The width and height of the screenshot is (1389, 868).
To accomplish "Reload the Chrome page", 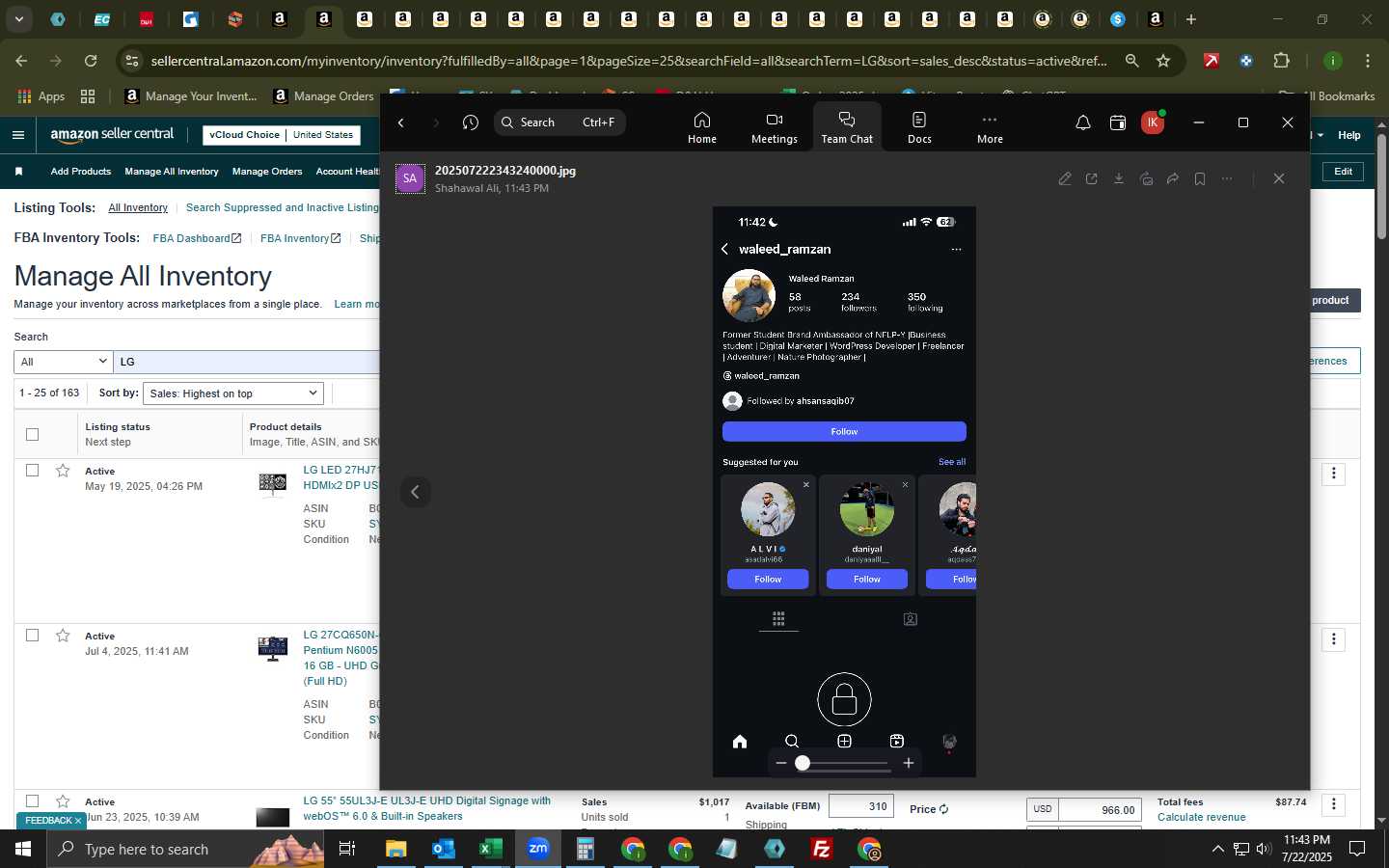I will coord(91,61).
